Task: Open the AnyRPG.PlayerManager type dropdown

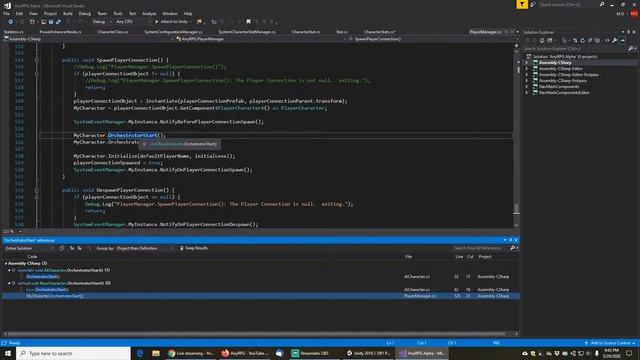Action: [x=261, y=39]
